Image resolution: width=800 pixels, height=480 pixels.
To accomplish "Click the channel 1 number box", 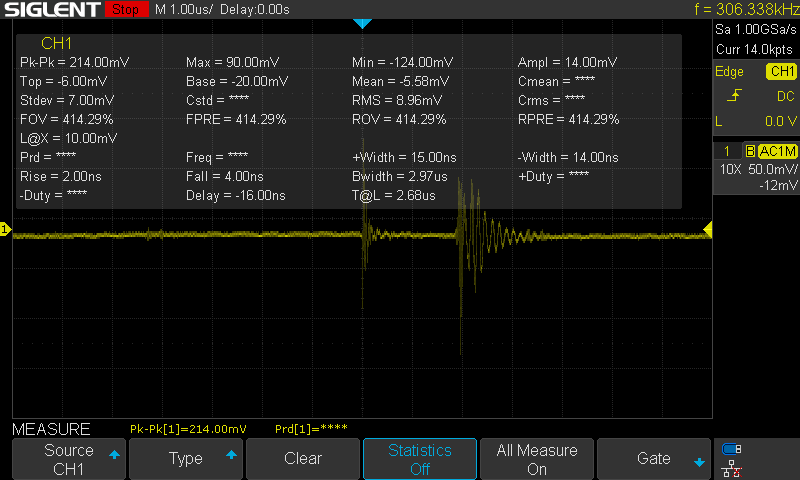I will point(727,151).
